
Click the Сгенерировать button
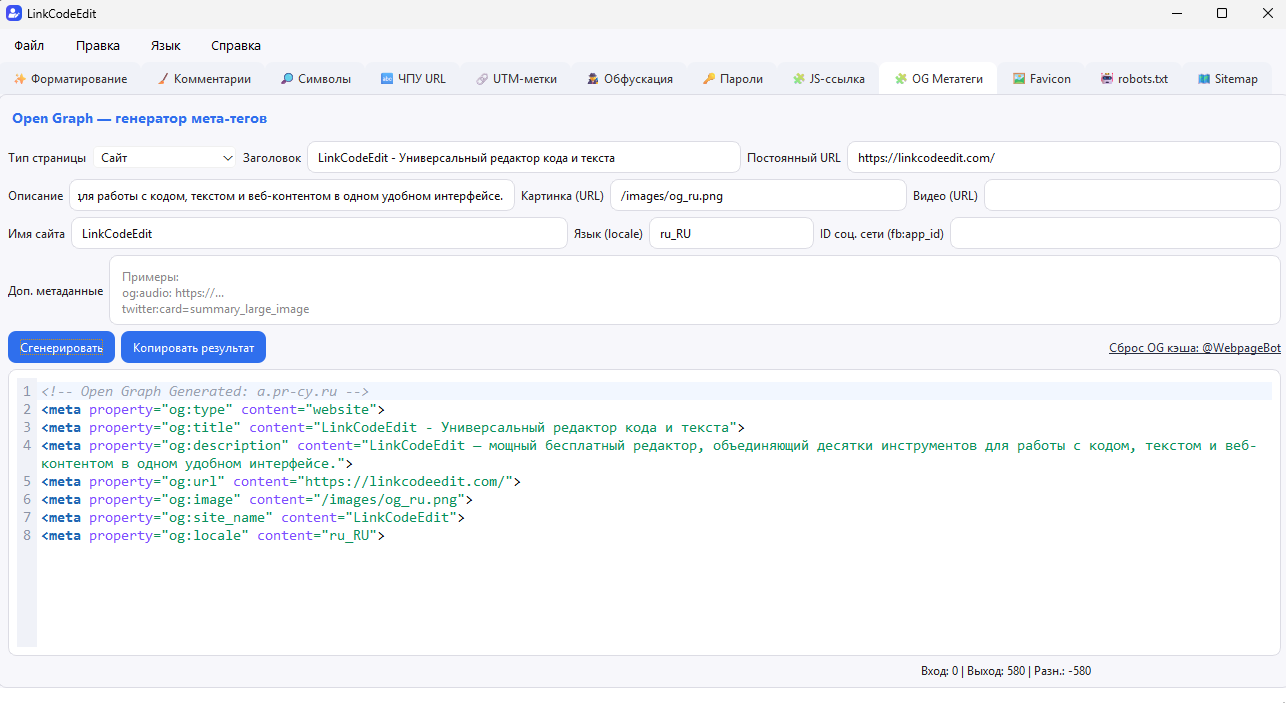tap(61, 347)
